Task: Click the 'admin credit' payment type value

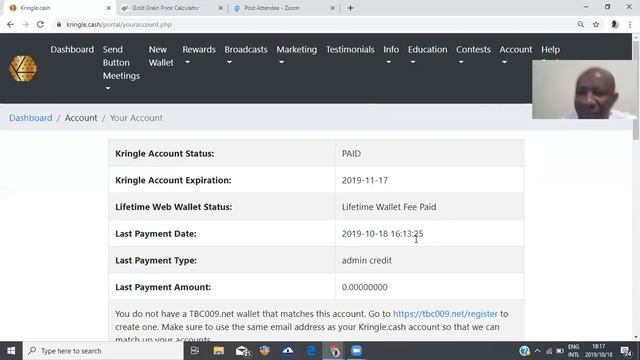Action: pos(367,260)
